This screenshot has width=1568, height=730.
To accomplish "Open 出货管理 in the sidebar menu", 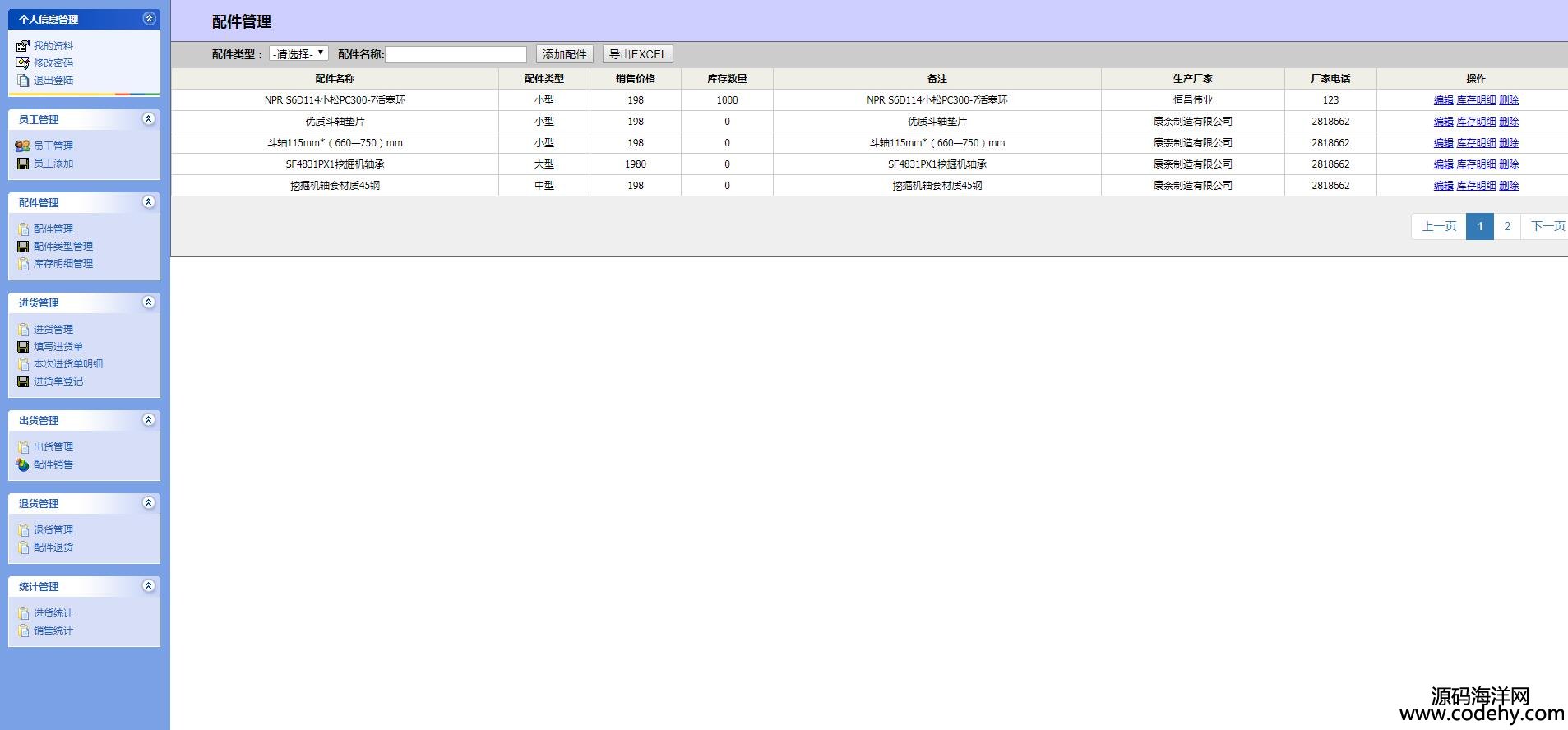I will pyautogui.click(x=53, y=447).
